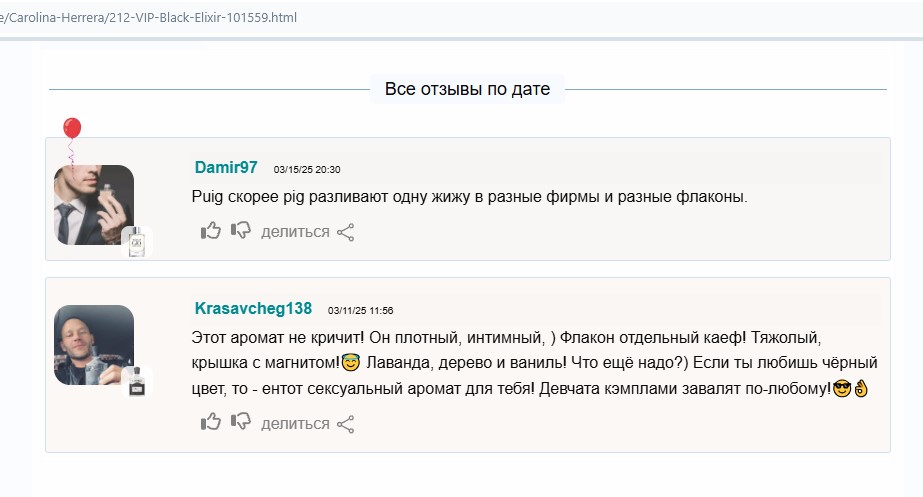
Task: Click the red balloon icon above Damir97's avatar
Action: [72, 131]
